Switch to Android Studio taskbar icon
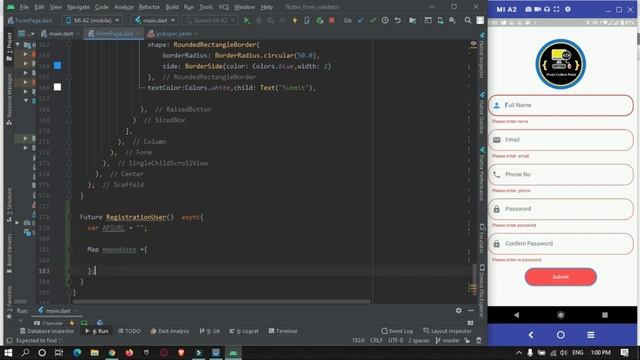 point(233,352)
